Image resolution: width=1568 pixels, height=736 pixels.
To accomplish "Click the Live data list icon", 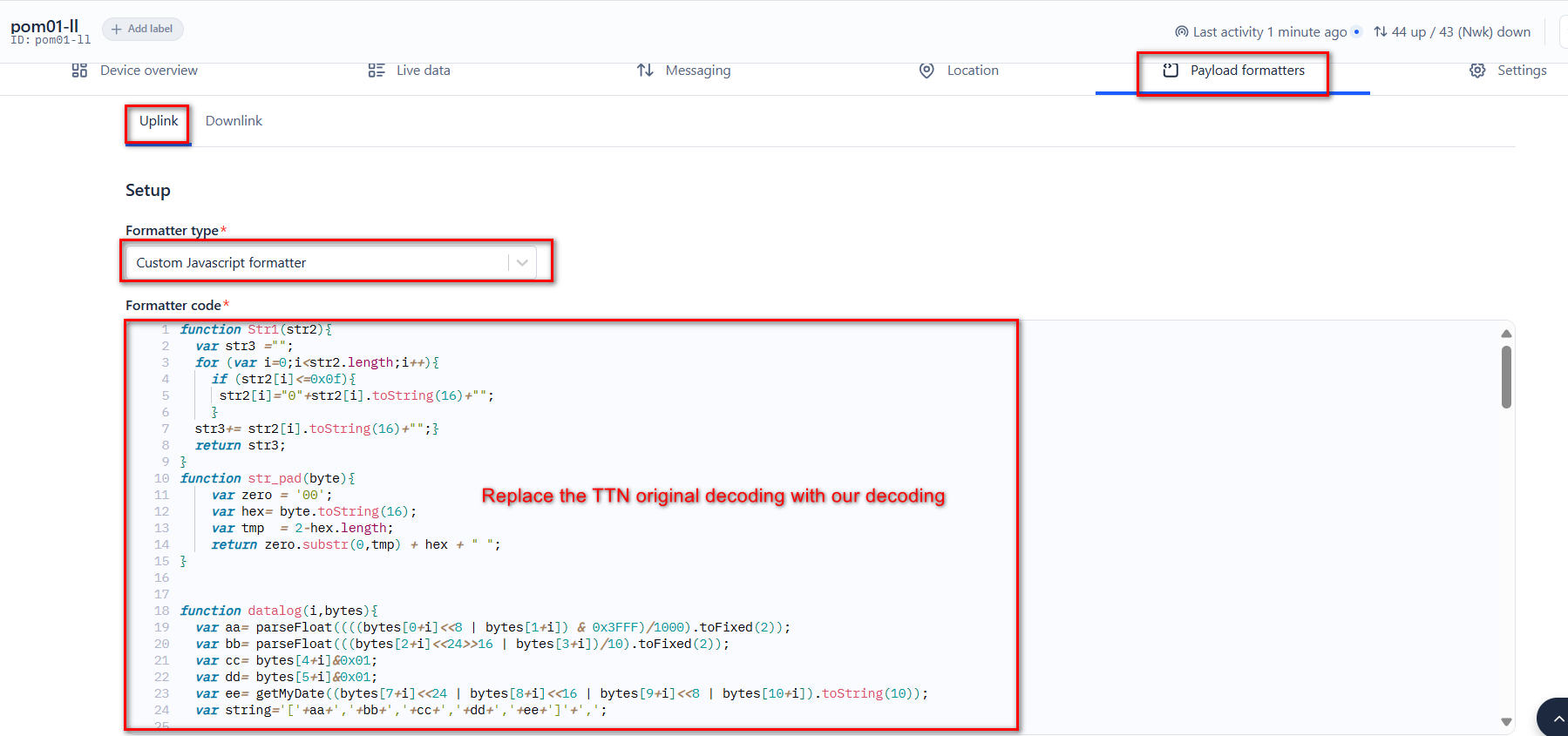I will (377, 71).
